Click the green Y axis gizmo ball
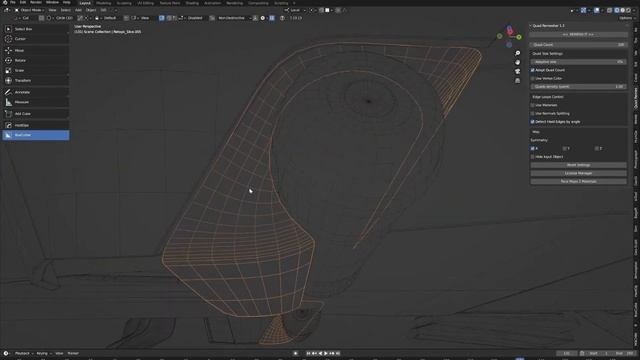This screenshot has height=360, width=640. (519, 37)
